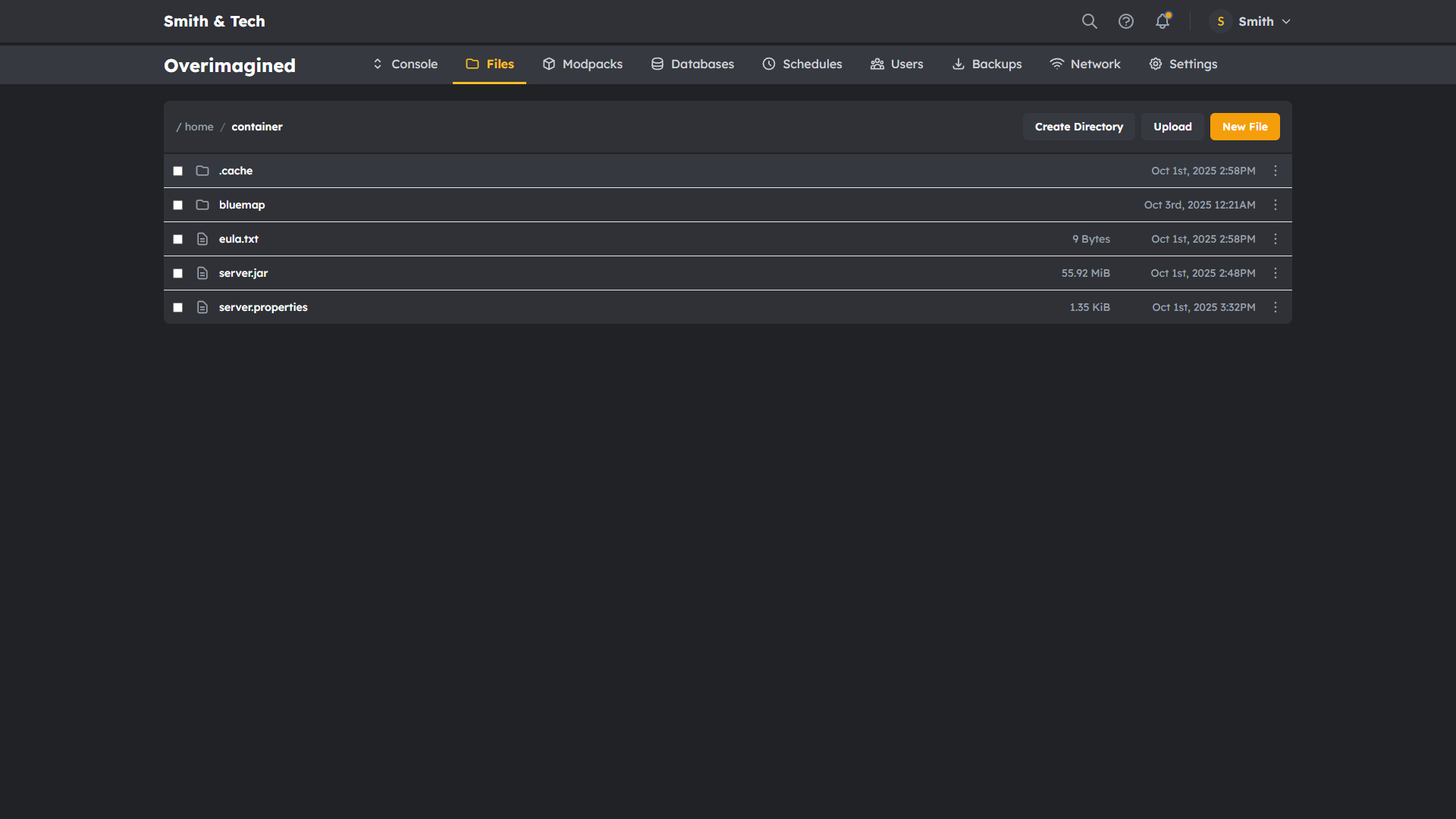Open three-dot menu for server.properties
The width and height of the screenshot is (1456, 819).
pyautogui.click(x=1276, y=307)
